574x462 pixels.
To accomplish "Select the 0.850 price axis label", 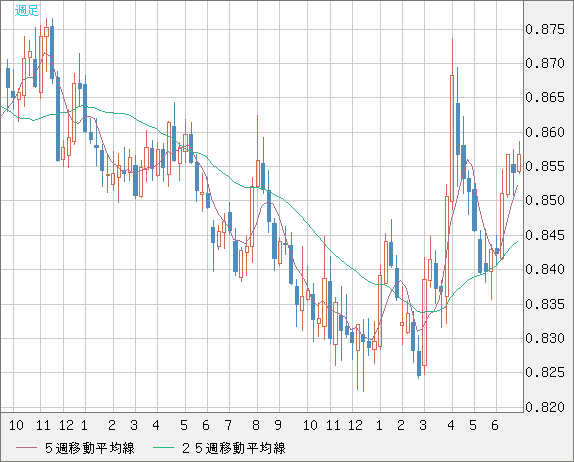I will (545, 200).
